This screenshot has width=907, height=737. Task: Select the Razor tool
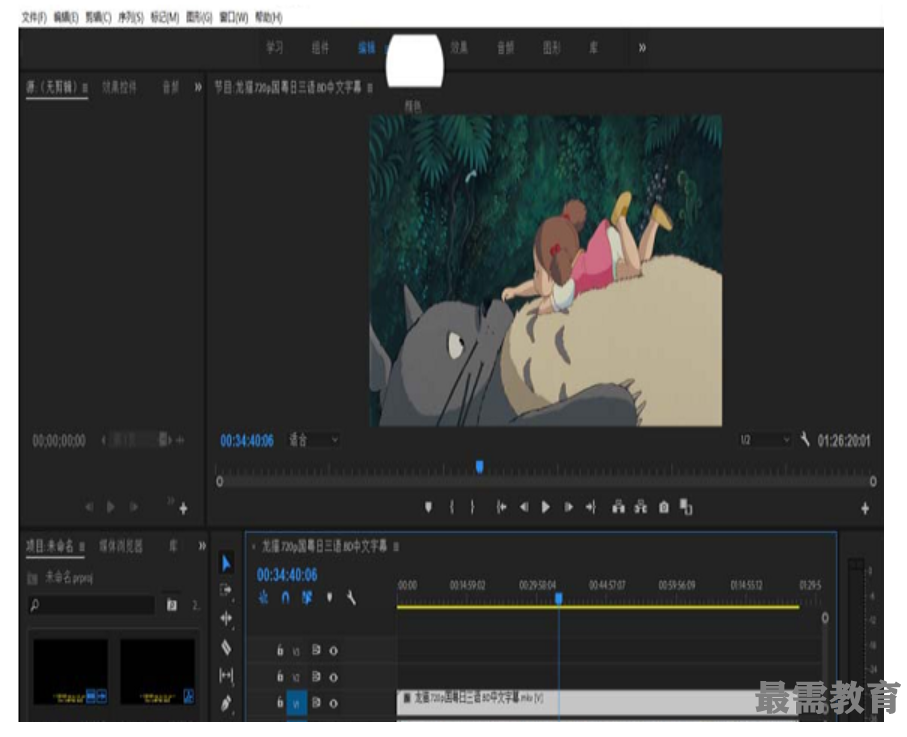226,647
